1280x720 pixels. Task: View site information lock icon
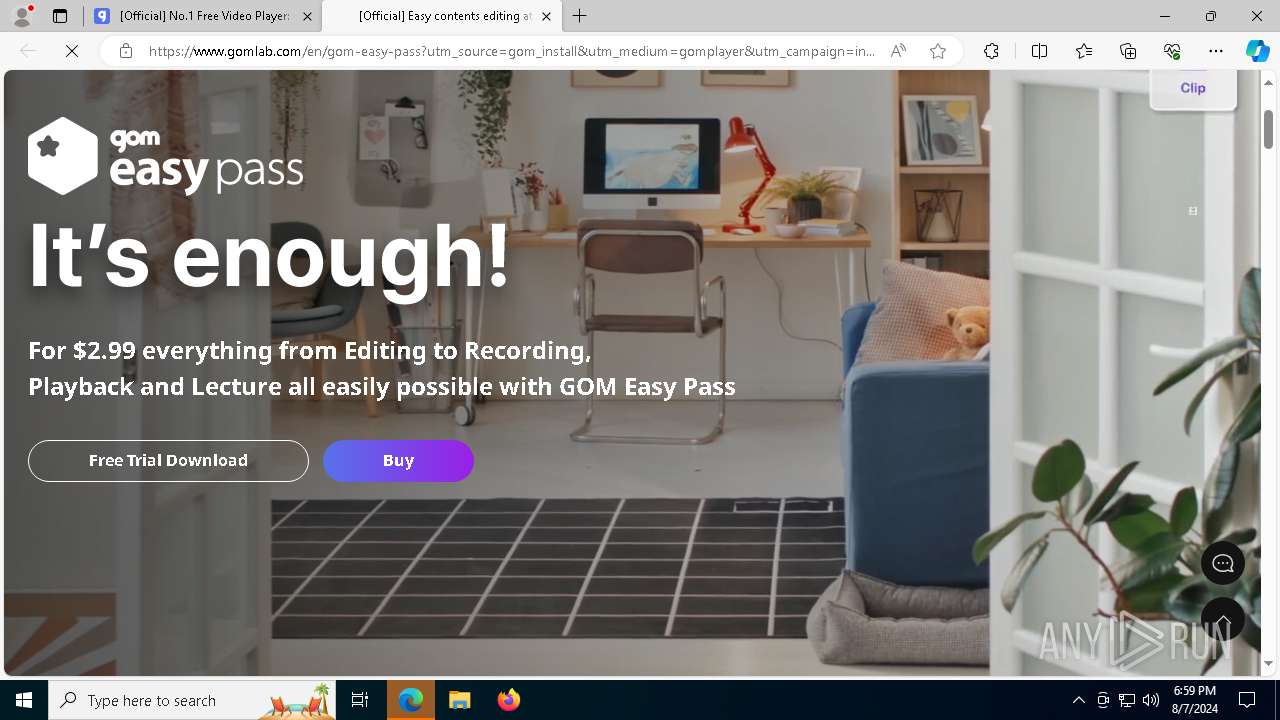click(126, 51)
